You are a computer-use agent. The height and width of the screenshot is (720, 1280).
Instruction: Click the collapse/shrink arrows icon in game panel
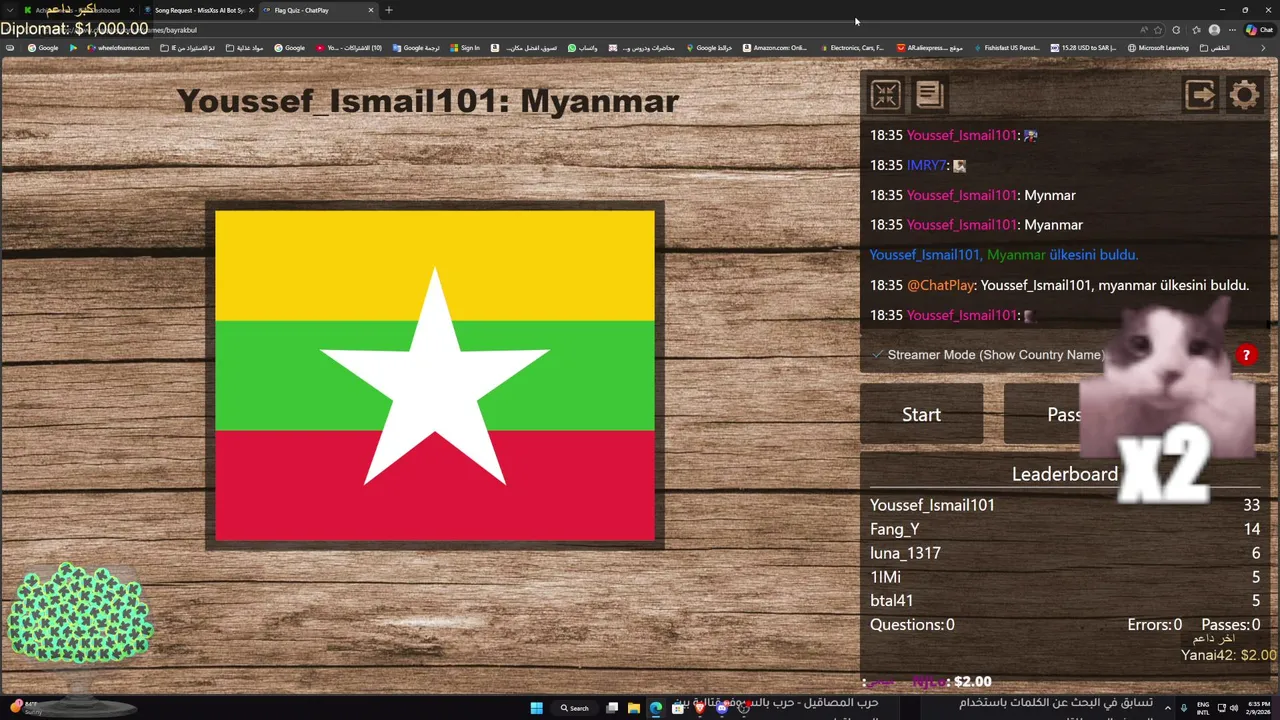pos(886,95)
